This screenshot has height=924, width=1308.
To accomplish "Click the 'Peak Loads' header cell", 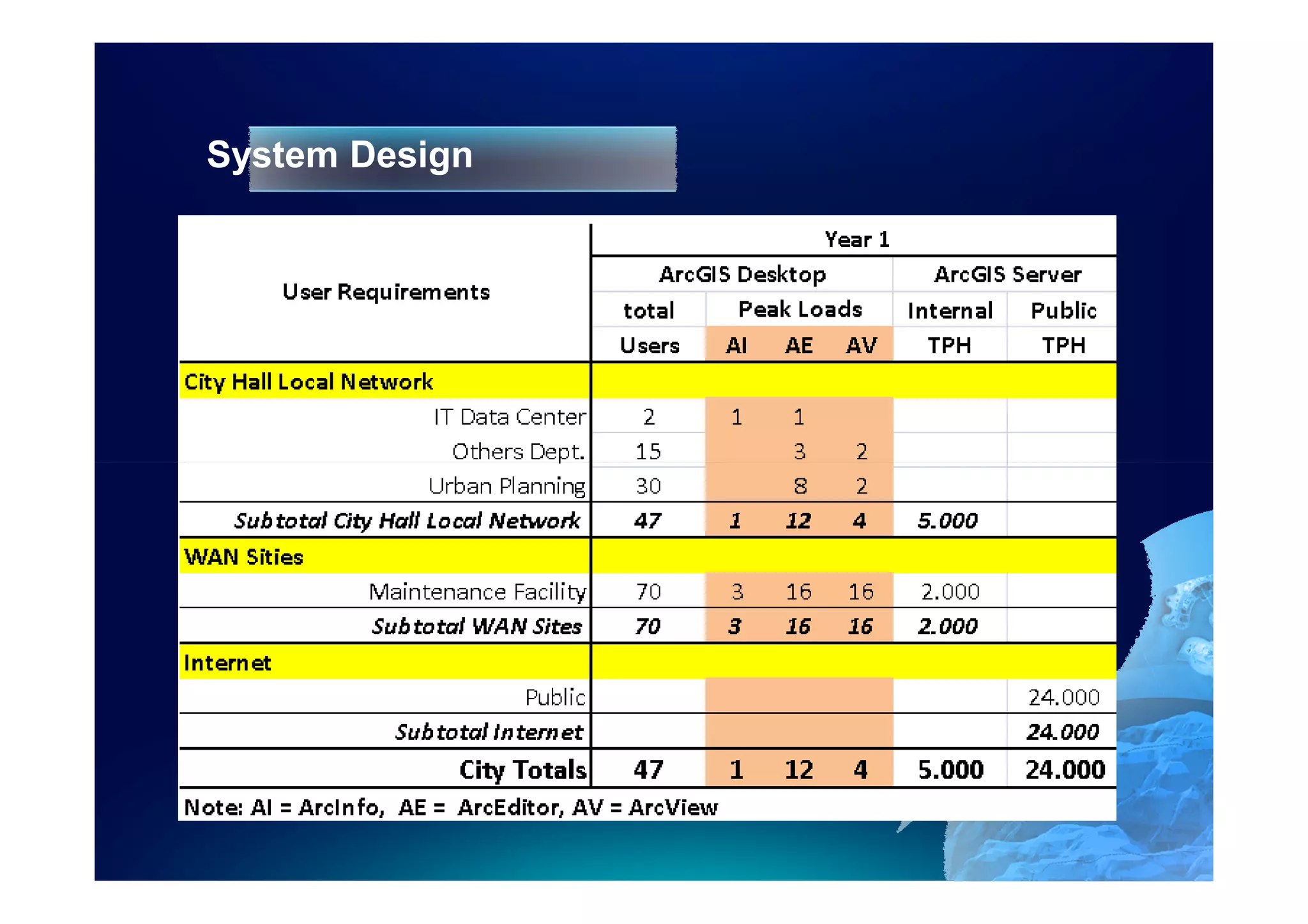I will click(800, 309).
